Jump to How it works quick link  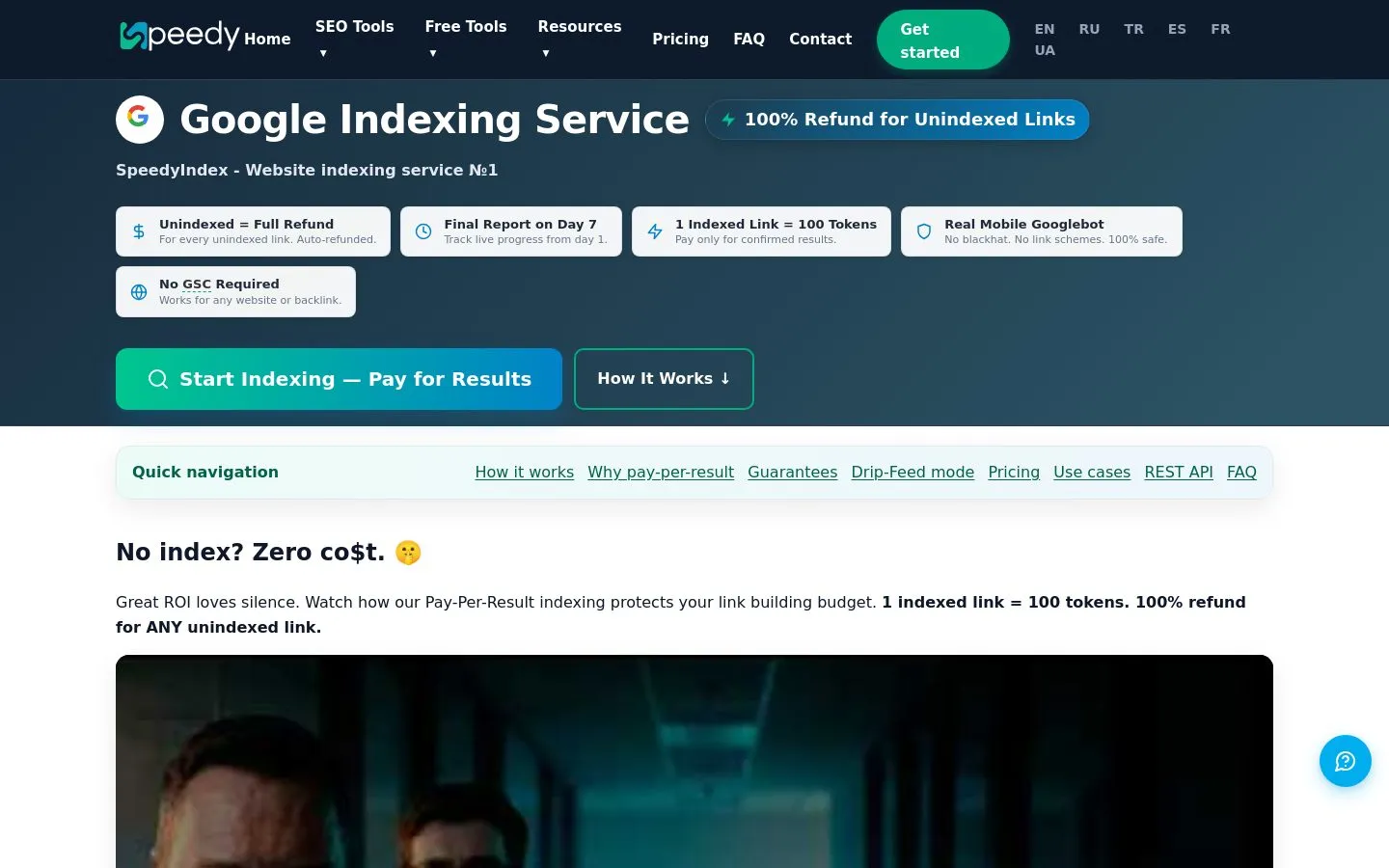pyautogui.click(x=524, y=472)
